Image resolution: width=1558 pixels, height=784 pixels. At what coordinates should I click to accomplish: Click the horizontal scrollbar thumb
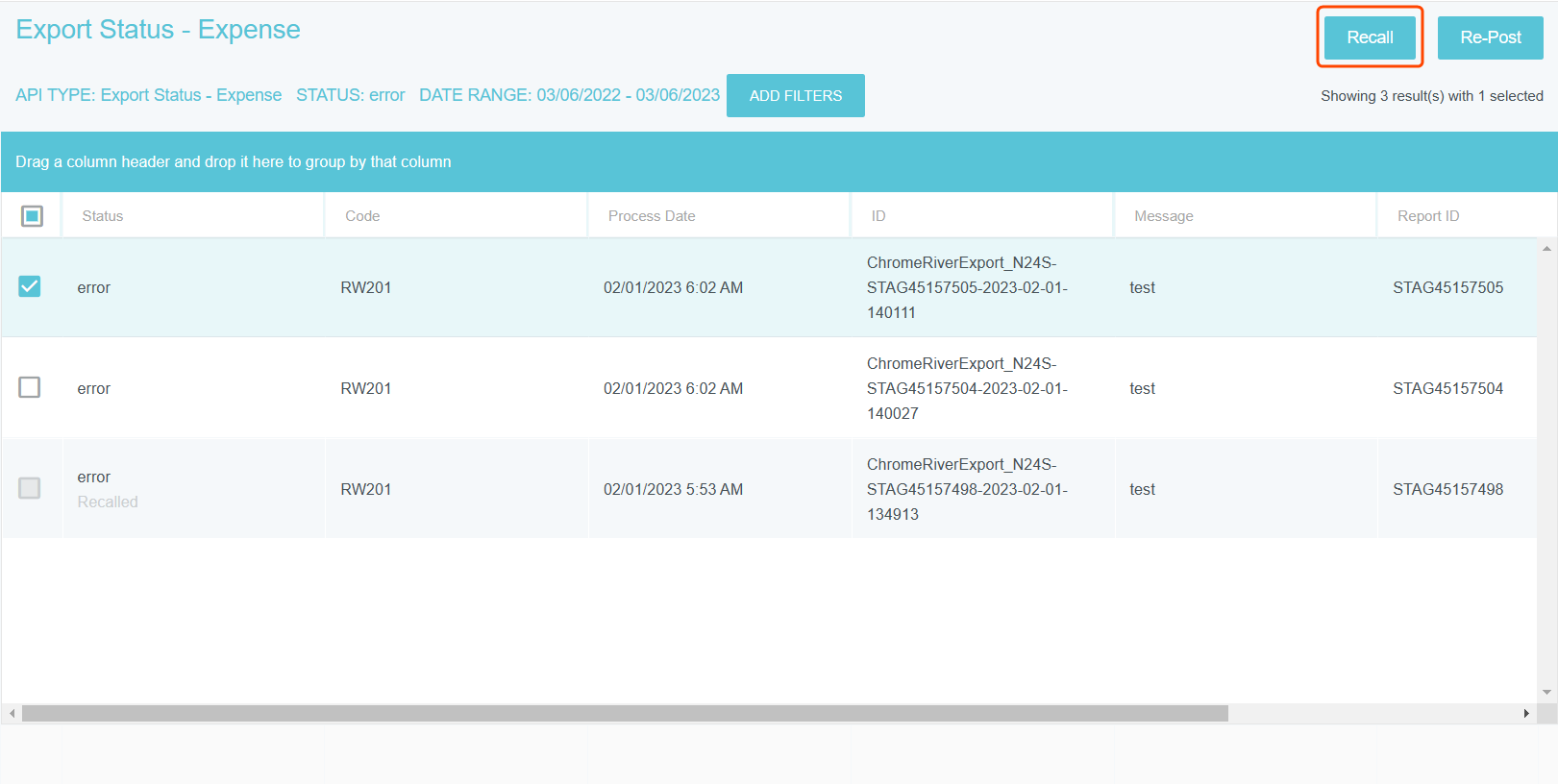pyautogui.click(x=625, y=714)
